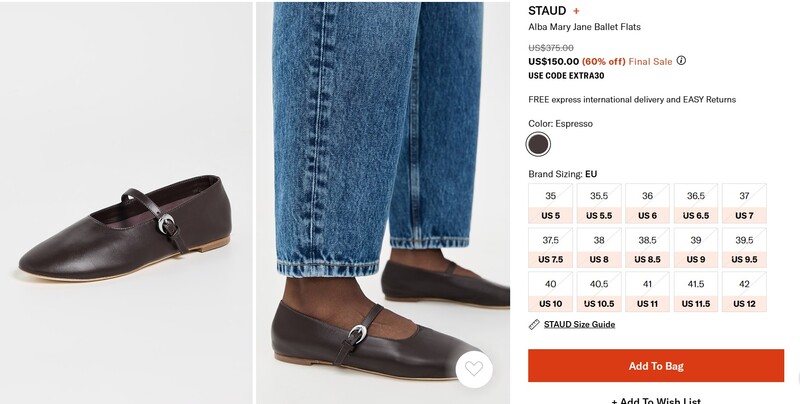Open the side-view shoe product image
This screenshot has height=404, width=800.
point(126,202)
